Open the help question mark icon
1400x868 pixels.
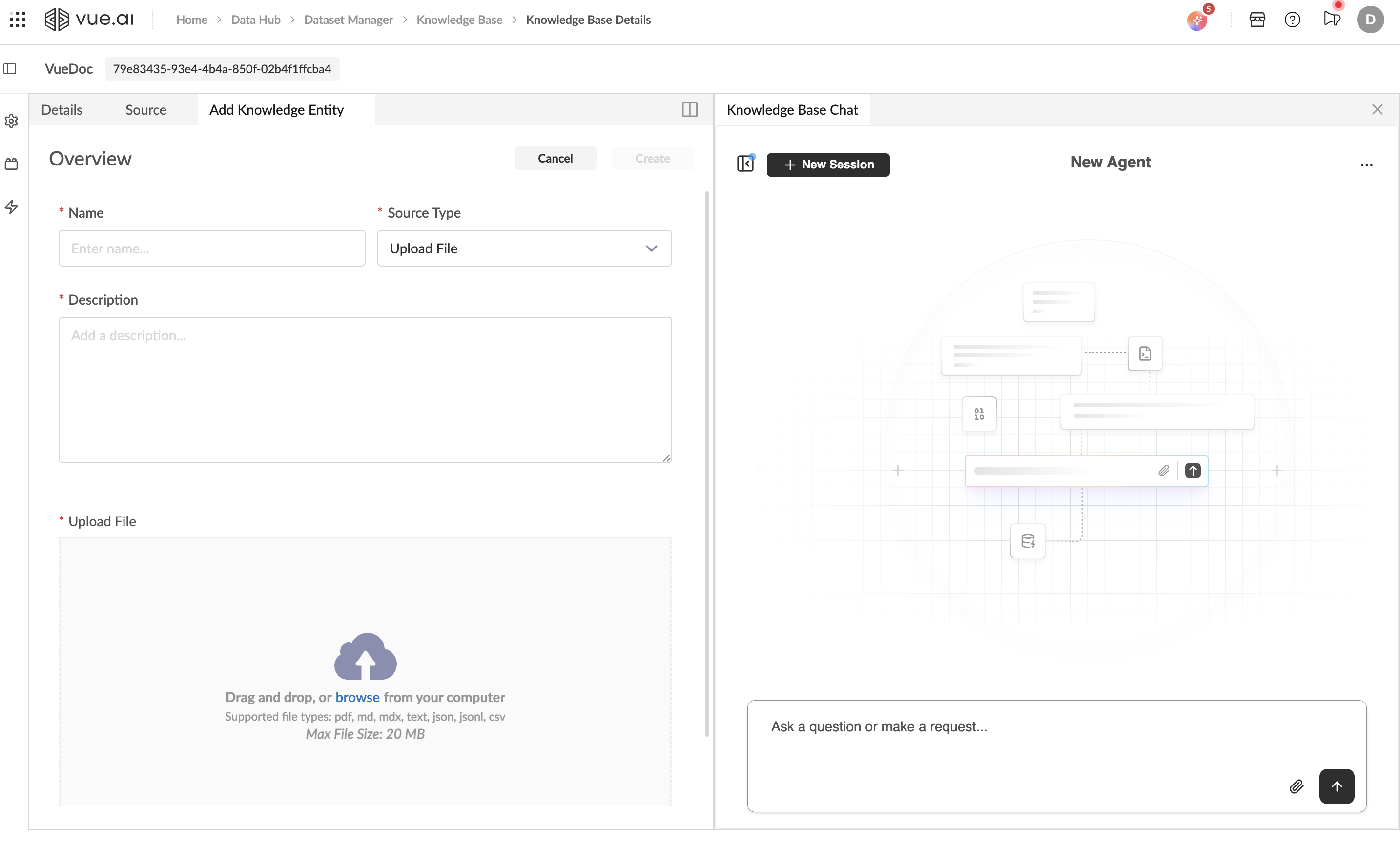[1292, 20]
